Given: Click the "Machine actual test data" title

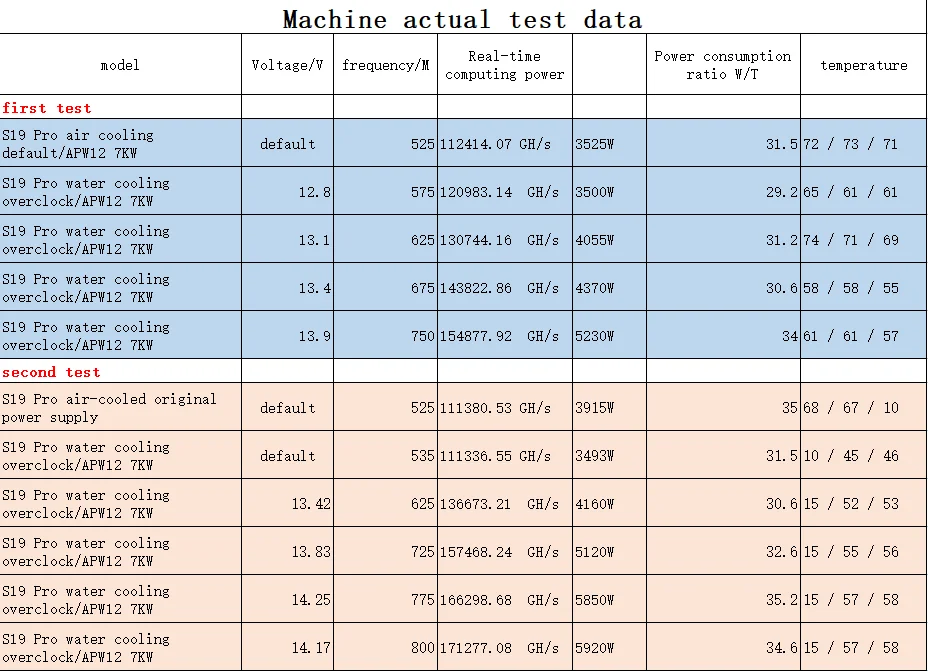Looking at the screenshot, I should pyautogui.click(x=462, y=18).
